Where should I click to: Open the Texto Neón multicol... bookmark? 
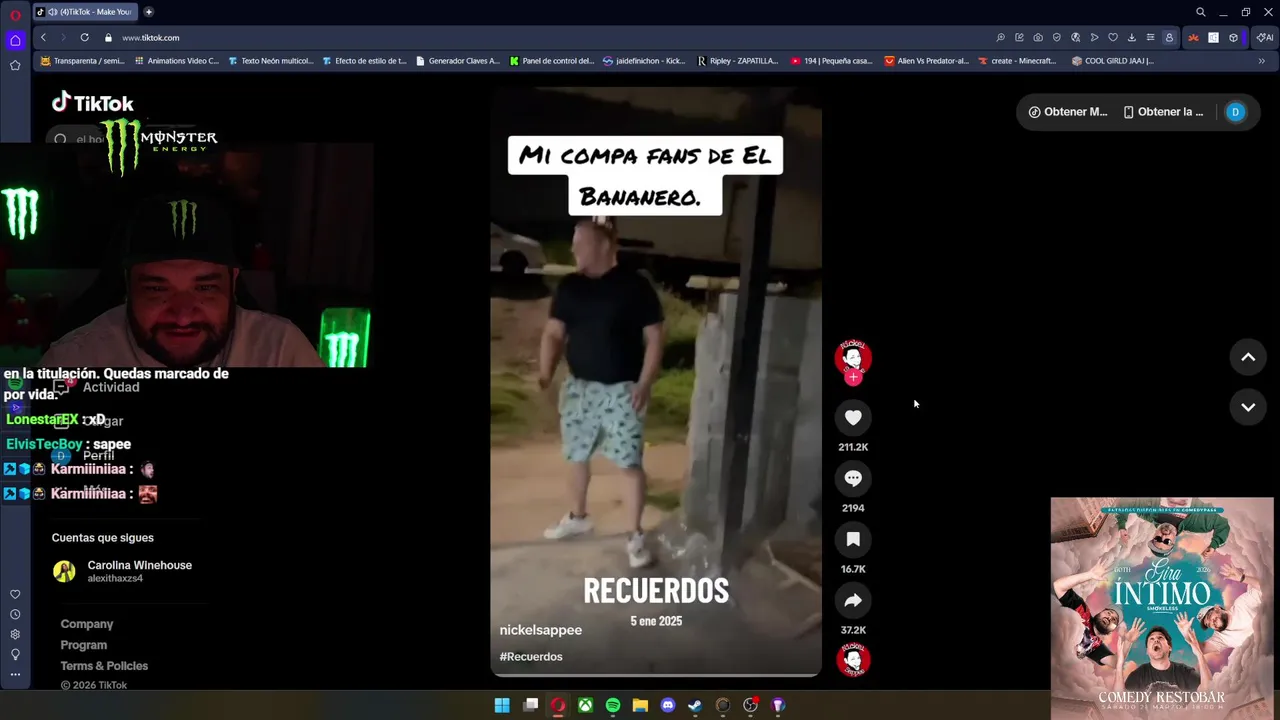(271, 61)
